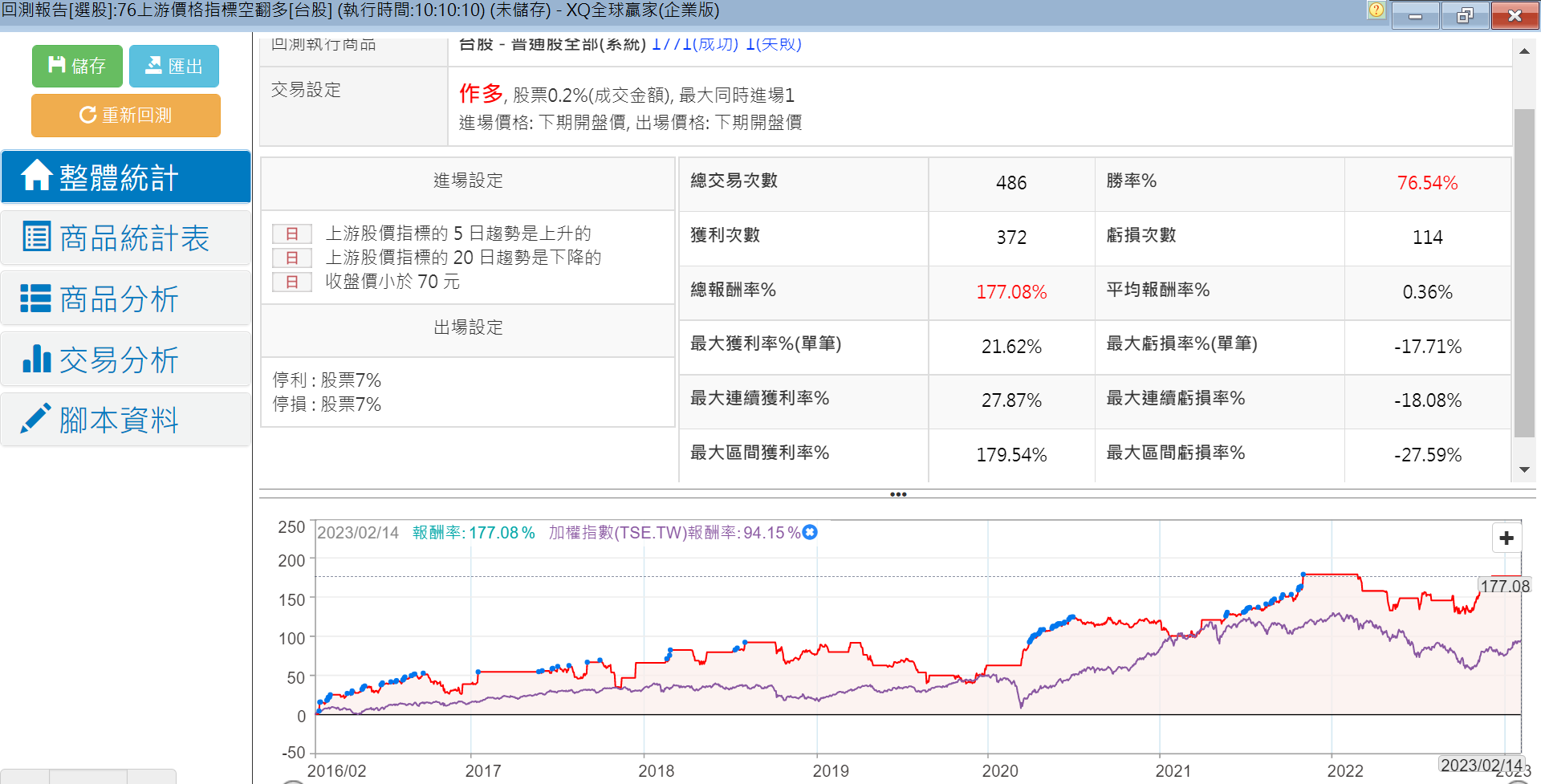Click the green 儲存 save button
The image size is (1541, 784).
point(77,66)
